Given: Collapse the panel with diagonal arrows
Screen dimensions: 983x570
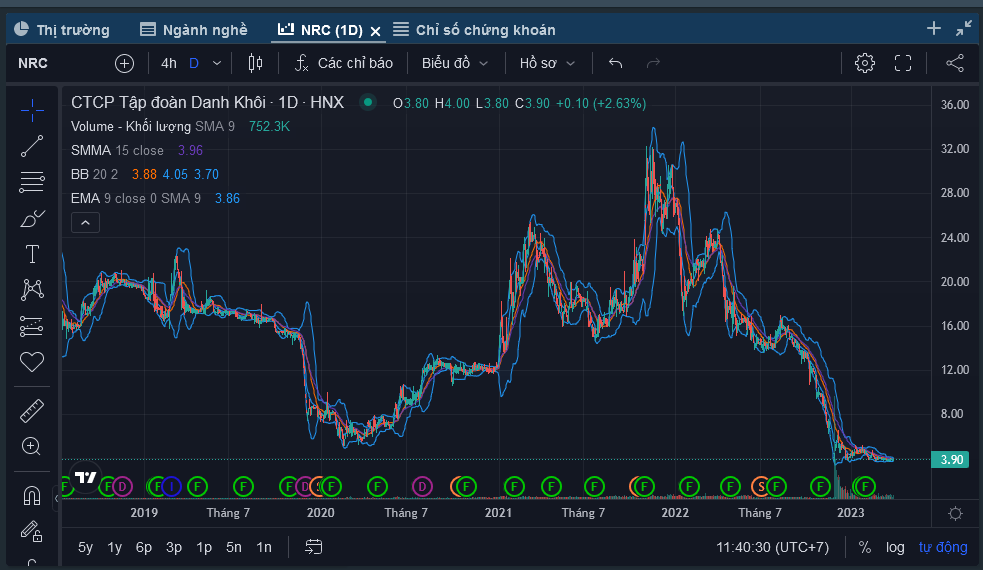Looking at the screenshot, I should pyautogui.click(x=964, y=28).
